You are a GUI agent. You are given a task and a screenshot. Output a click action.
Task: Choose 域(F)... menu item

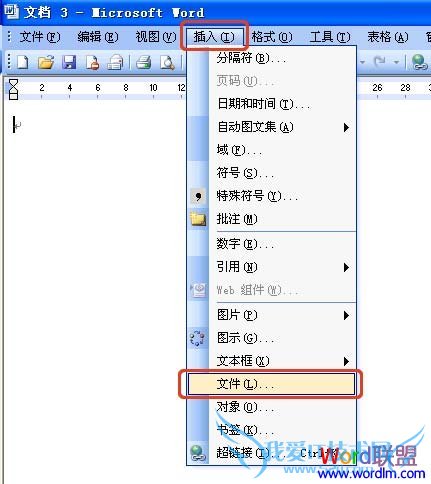click(x=271, y=150)
